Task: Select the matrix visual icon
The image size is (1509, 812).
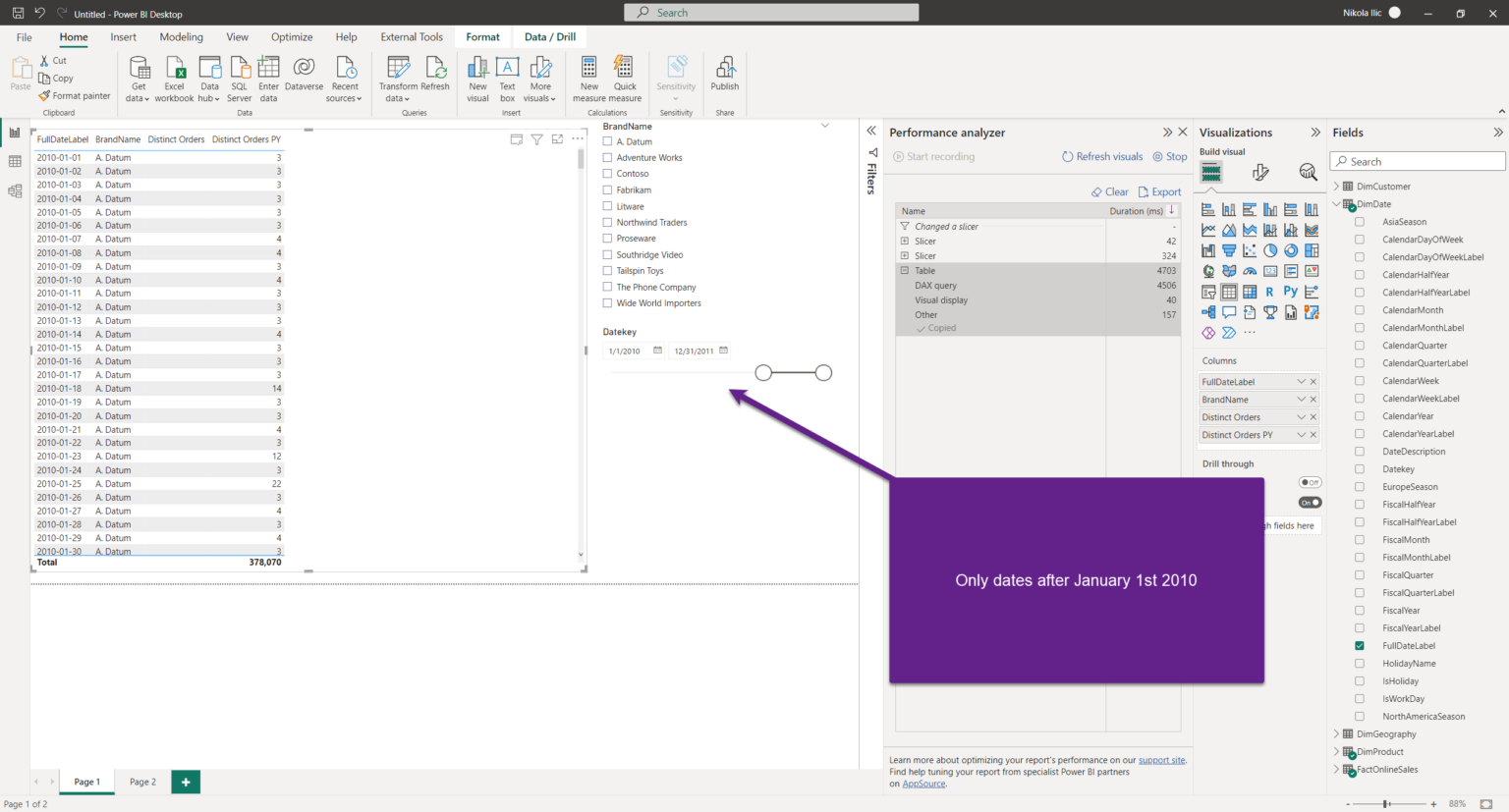Action: [1251, 291]
